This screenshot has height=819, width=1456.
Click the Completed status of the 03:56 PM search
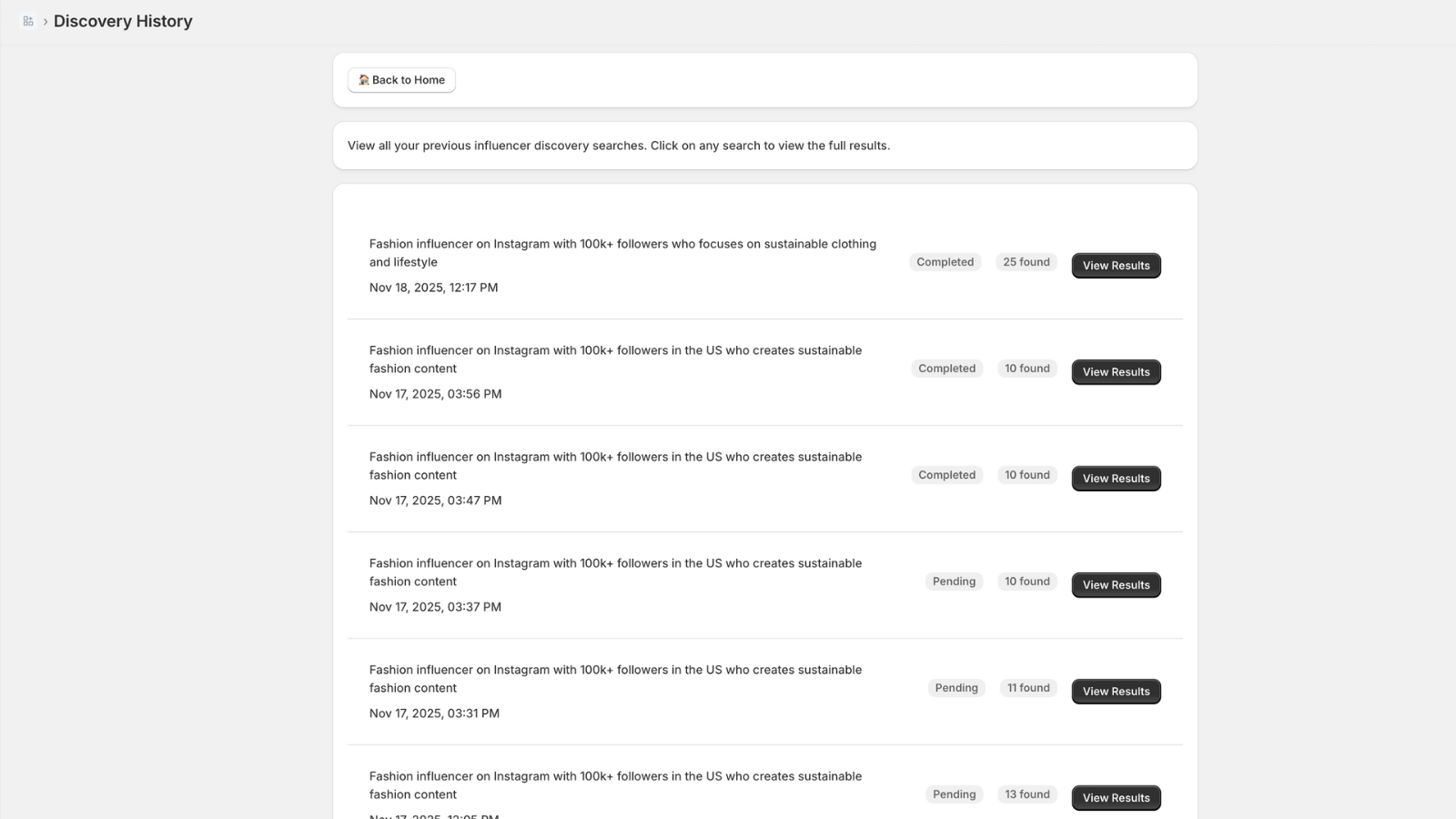point(946,369)
